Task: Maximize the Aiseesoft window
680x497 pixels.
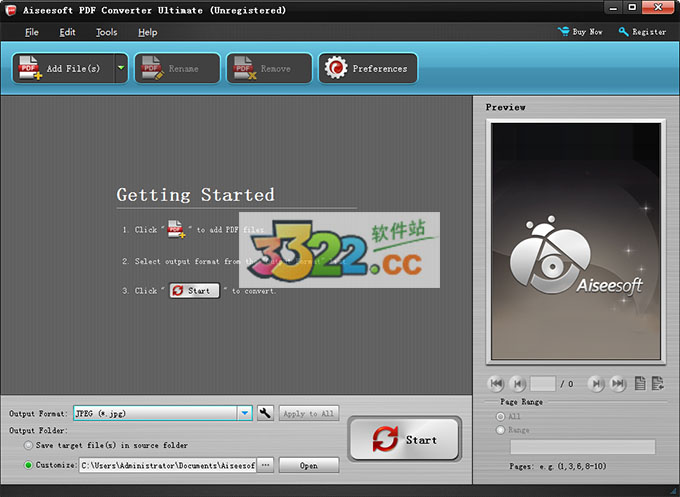Action: (632, 7)
